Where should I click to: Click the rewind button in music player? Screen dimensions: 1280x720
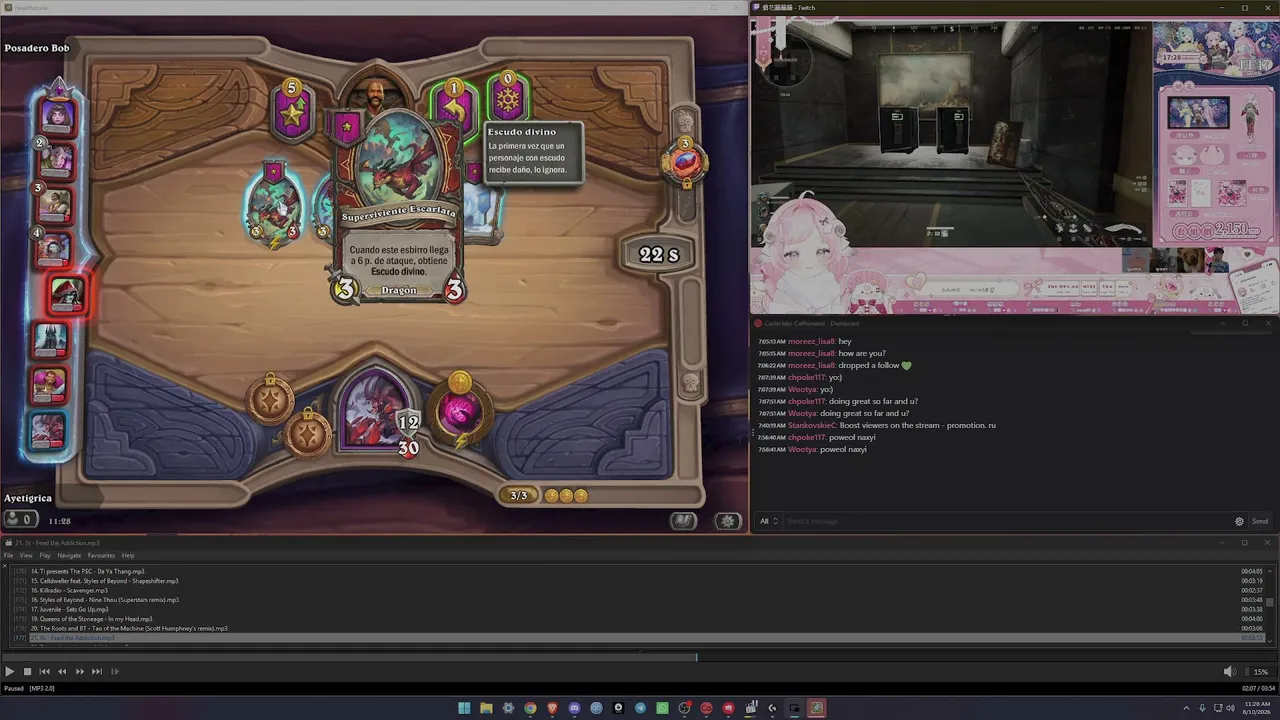tap(62, 672)
